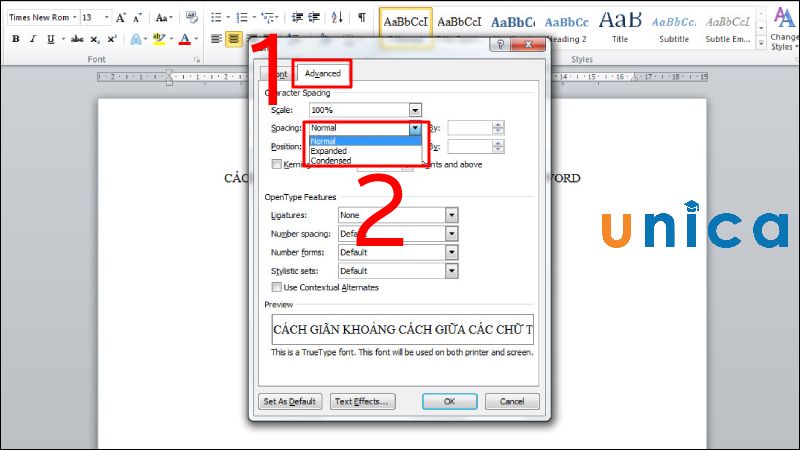
Task: Collapse the Spacing dropdown arrow
Action: click(415, 128)
